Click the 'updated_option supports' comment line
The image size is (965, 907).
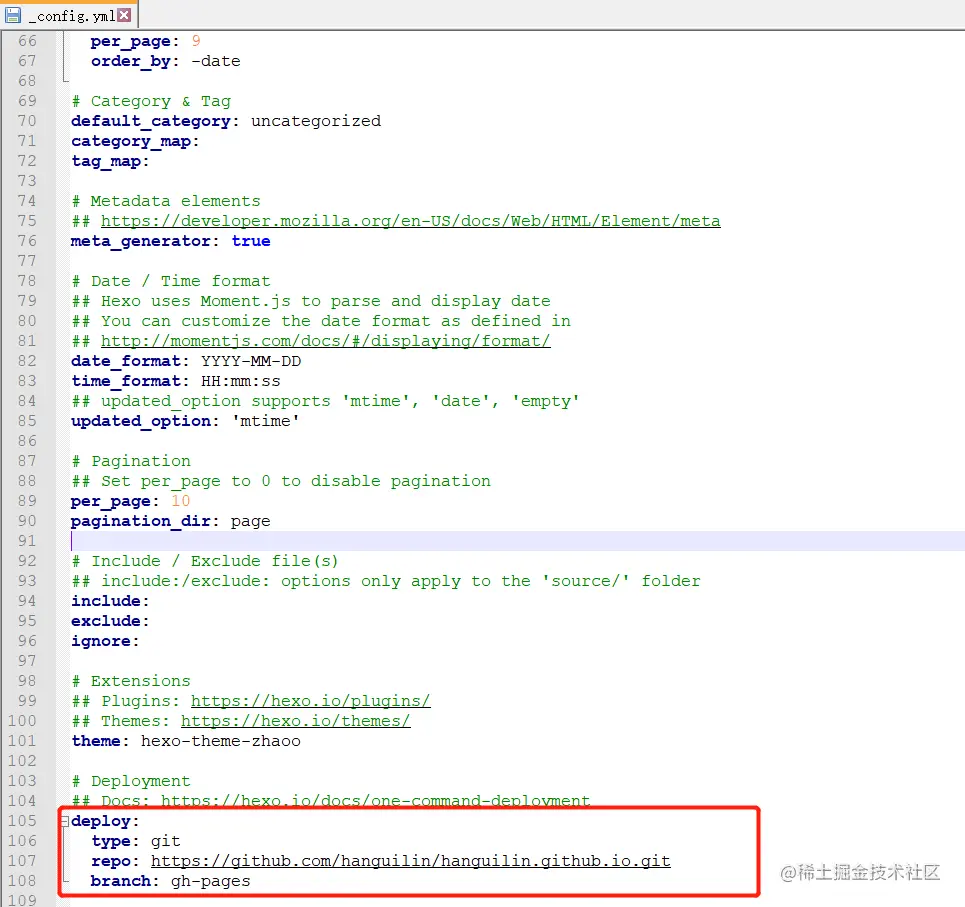[326, 401]
